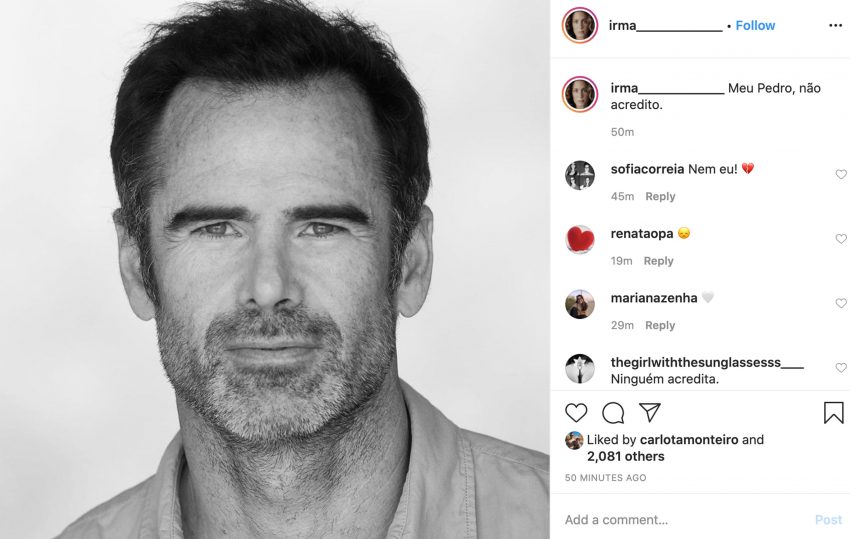Open thegirlwiththesunglassesss username link
The width and height of the screenshot is (850, 539).
[x=707, y=362]
